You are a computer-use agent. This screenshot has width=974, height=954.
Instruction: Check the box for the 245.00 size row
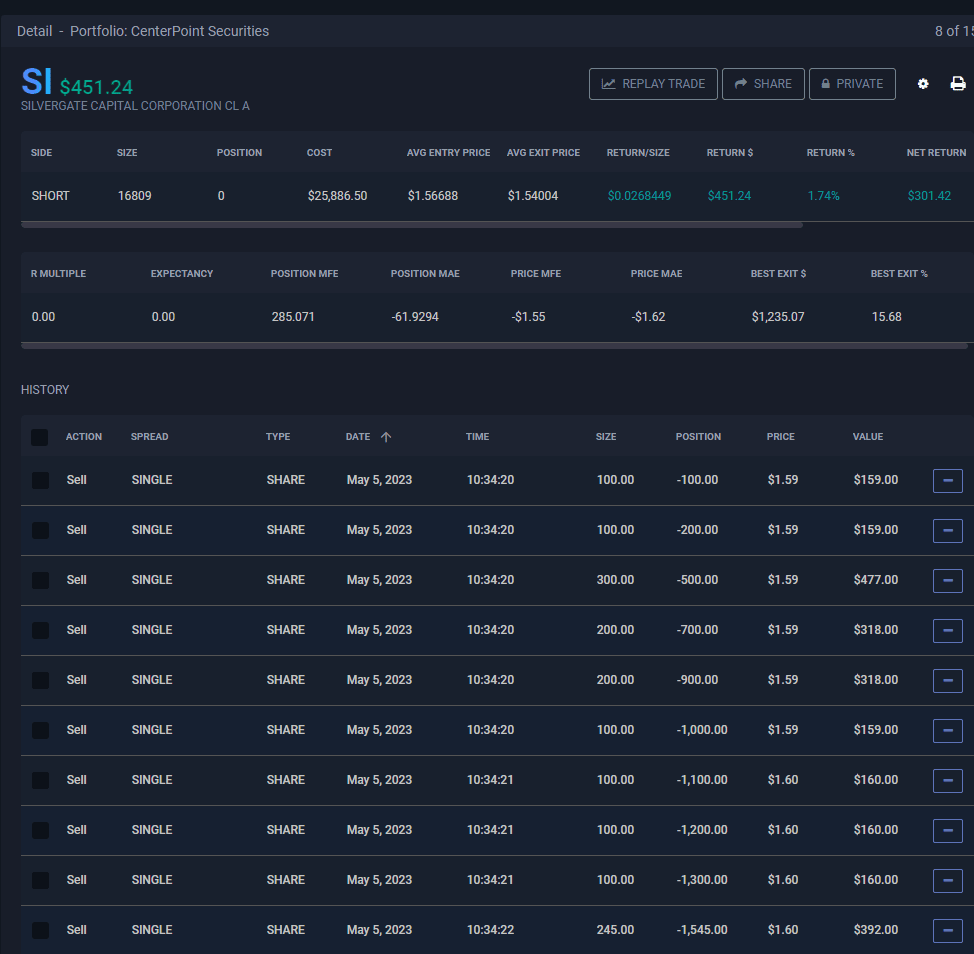[40, 930]
